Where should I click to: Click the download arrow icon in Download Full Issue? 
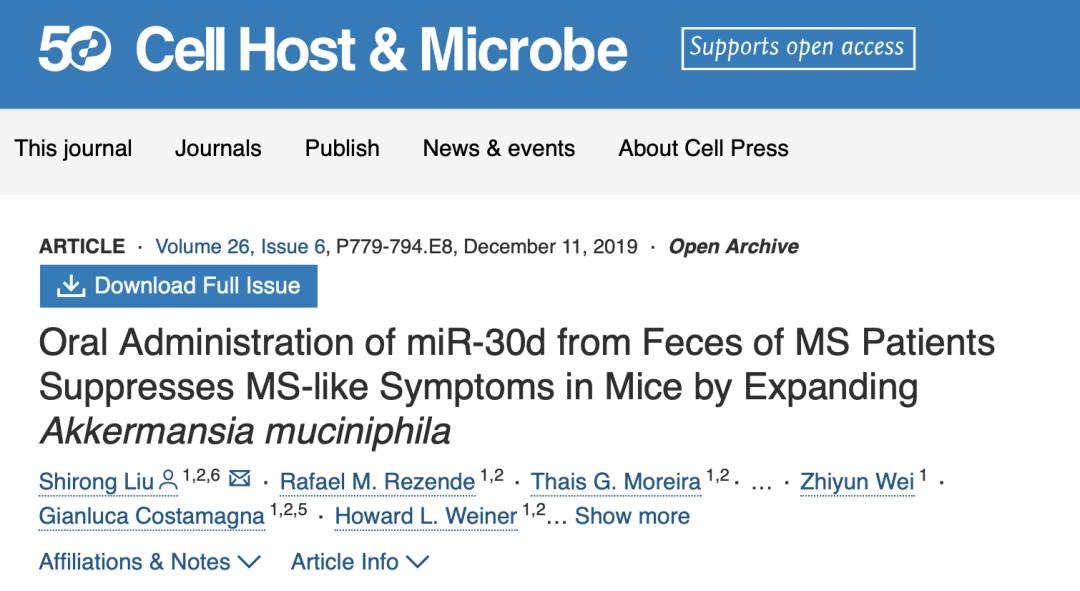point(71,286)
